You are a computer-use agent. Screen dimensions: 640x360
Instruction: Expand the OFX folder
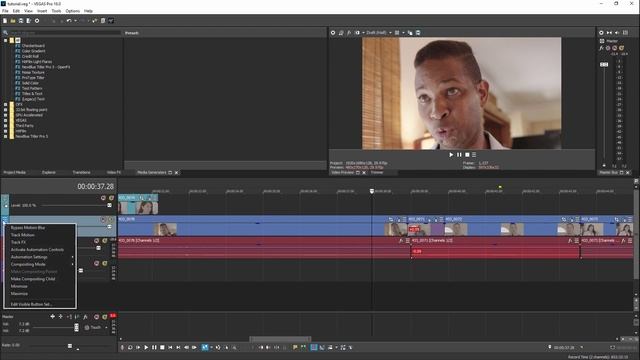coord(6,104)
